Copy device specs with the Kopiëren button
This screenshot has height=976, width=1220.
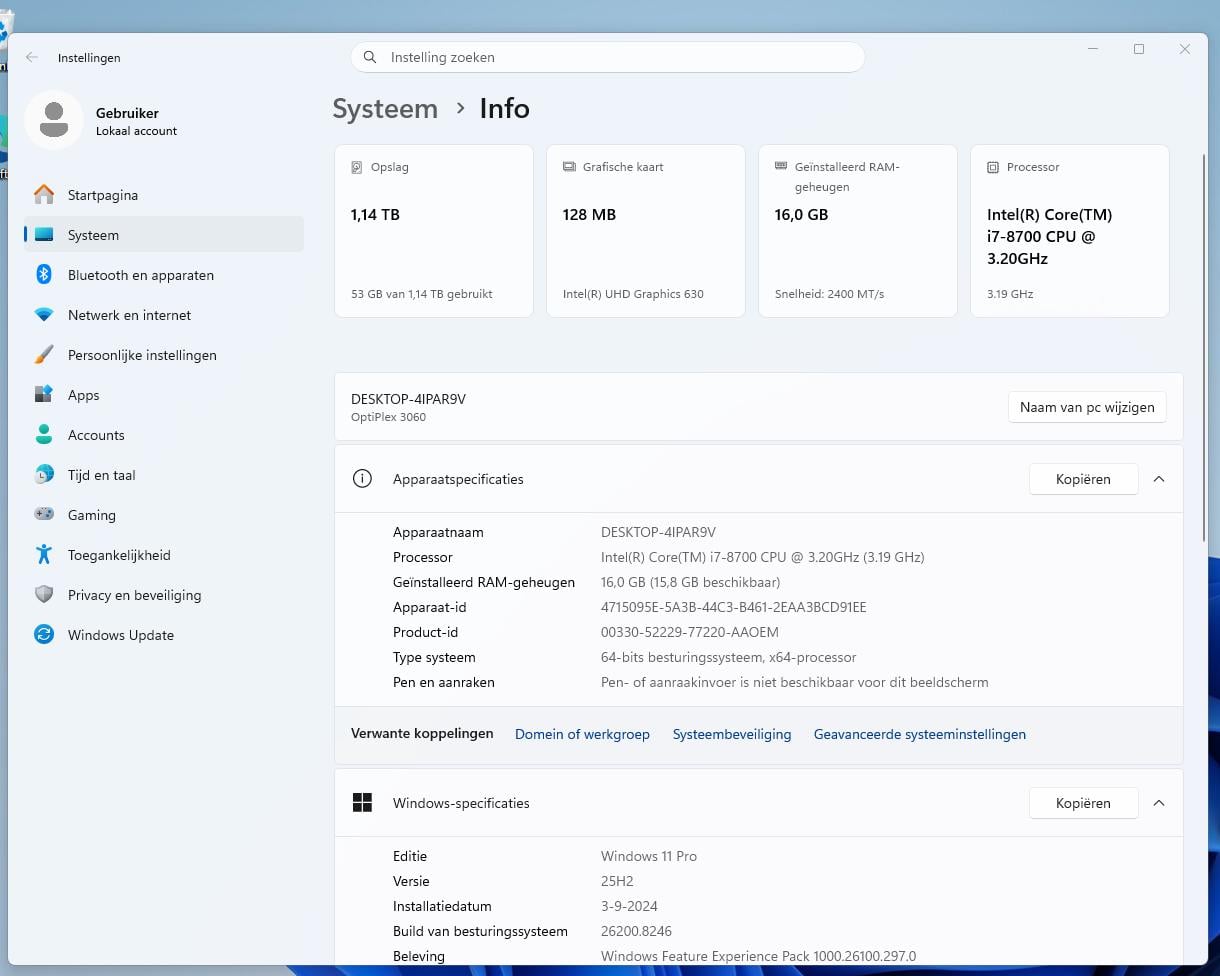click(1083, 479)
